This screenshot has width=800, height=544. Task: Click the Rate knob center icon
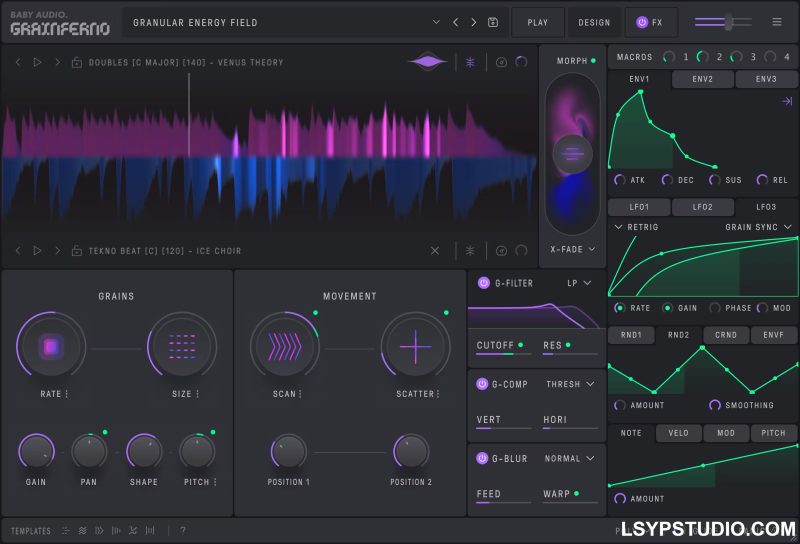[51, 347]
